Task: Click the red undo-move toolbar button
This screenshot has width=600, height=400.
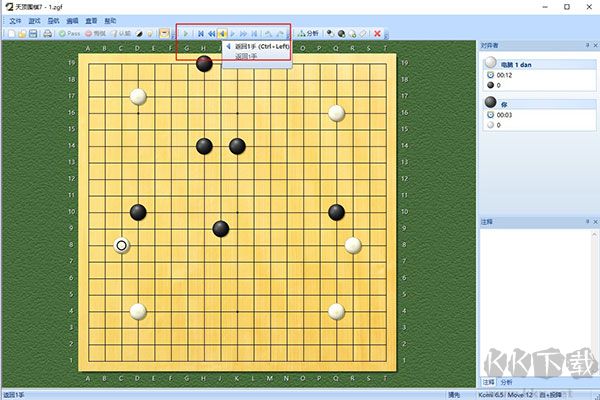Action: (96, 34)
